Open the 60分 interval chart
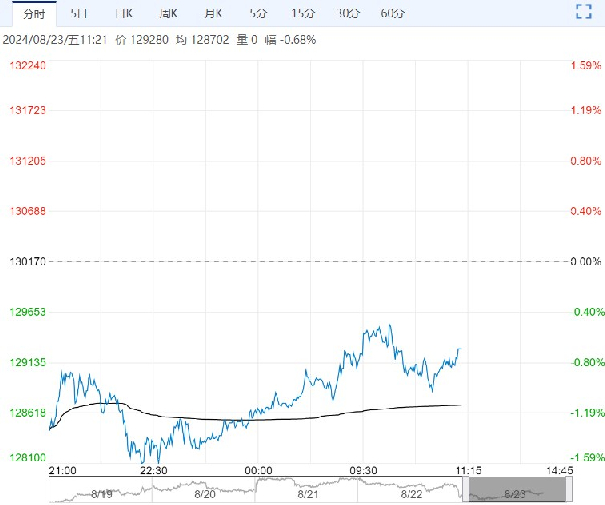The width and height of the screenshot is (605, 505). coord(393,13)
